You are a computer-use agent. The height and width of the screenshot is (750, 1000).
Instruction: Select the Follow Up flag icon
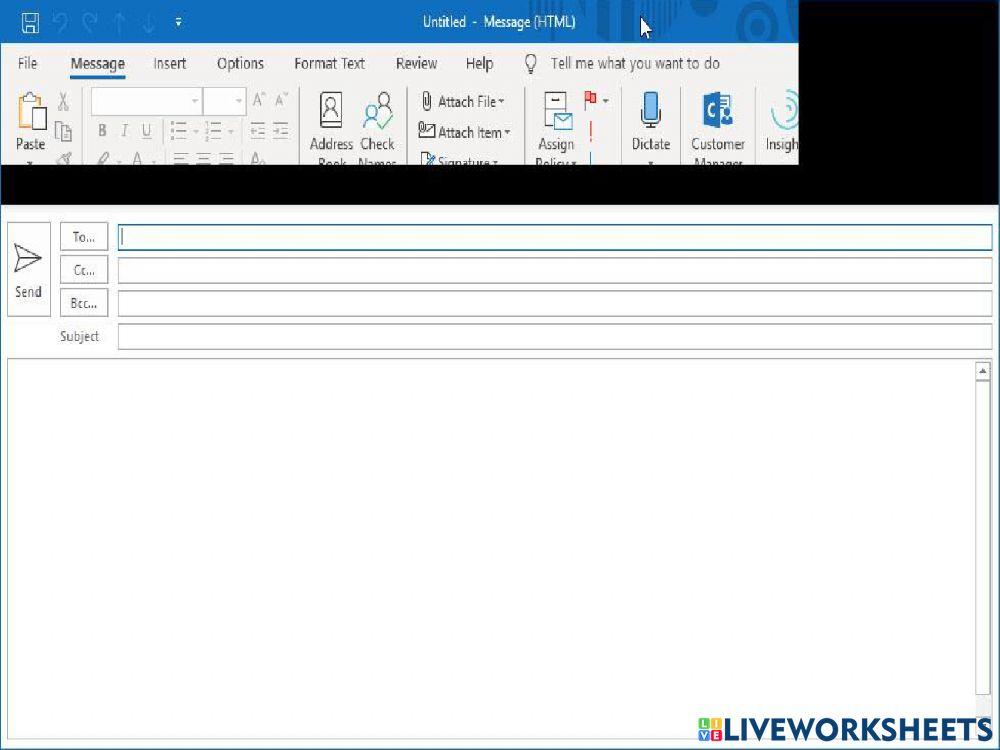(589, 99)
